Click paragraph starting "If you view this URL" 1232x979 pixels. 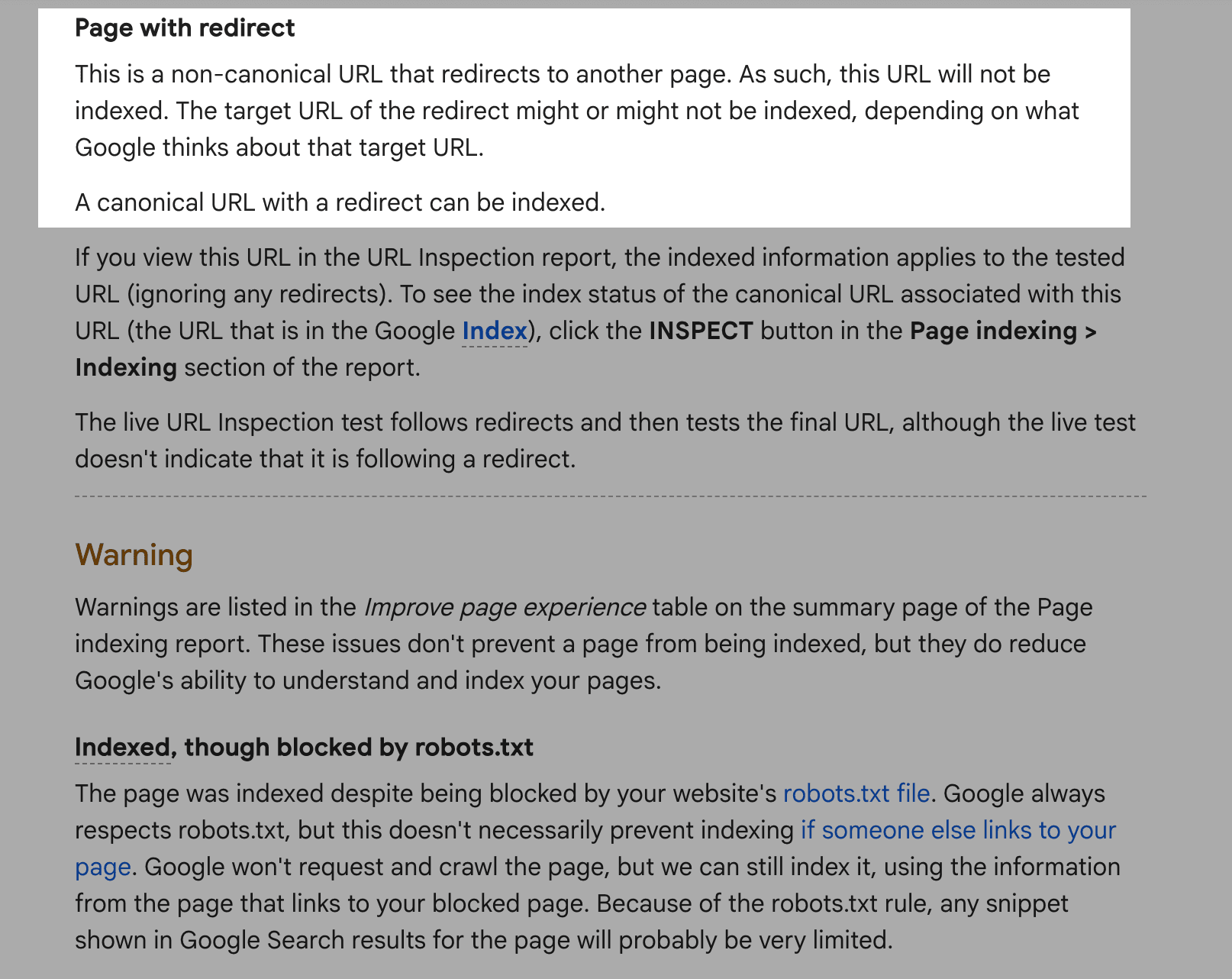600,312
